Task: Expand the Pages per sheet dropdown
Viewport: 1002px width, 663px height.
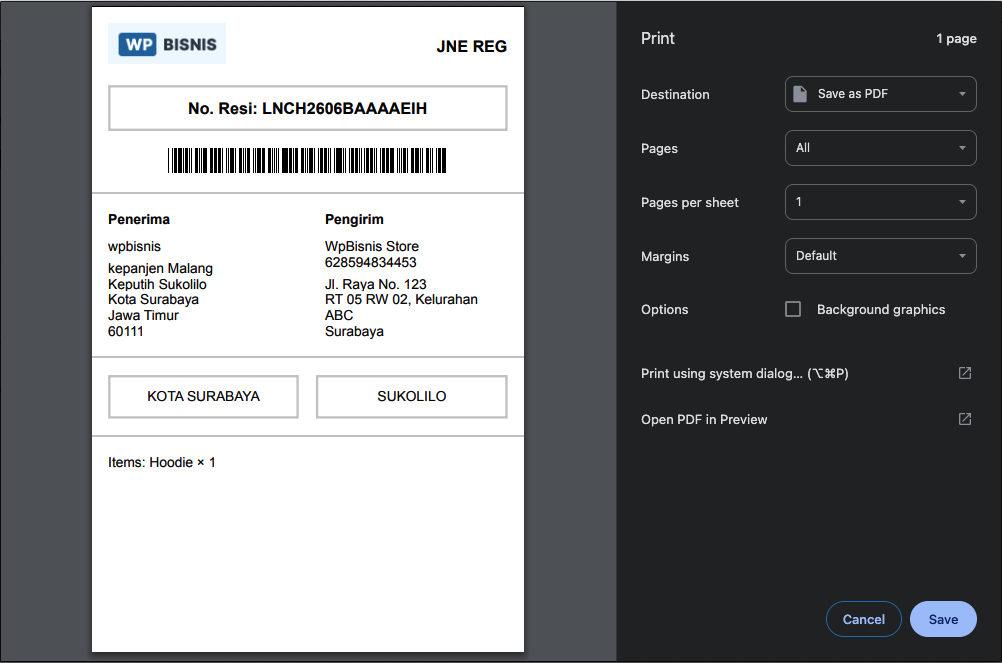Action: point(880,202)
